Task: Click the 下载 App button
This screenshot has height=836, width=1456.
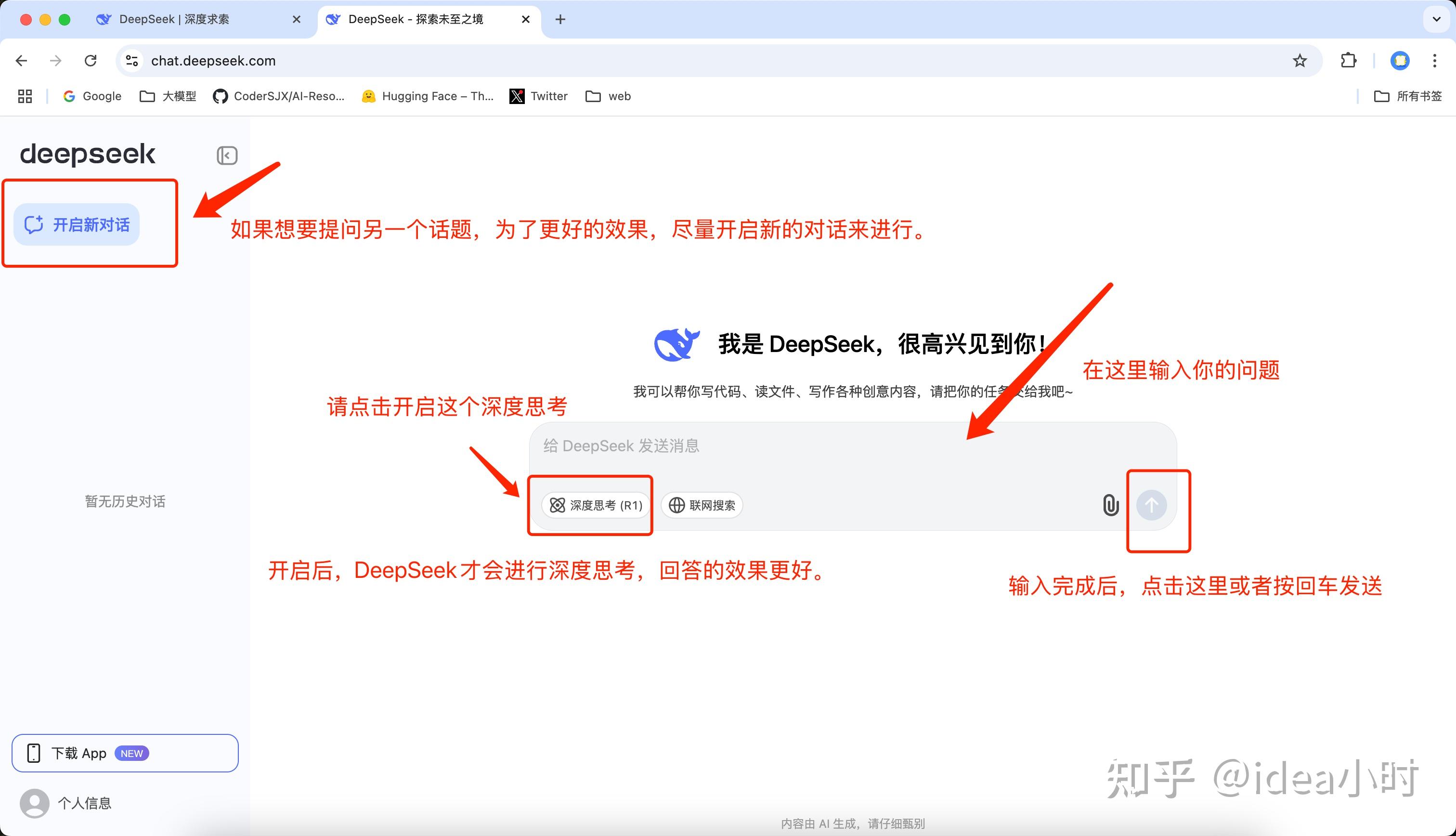Action: [125, 753]
